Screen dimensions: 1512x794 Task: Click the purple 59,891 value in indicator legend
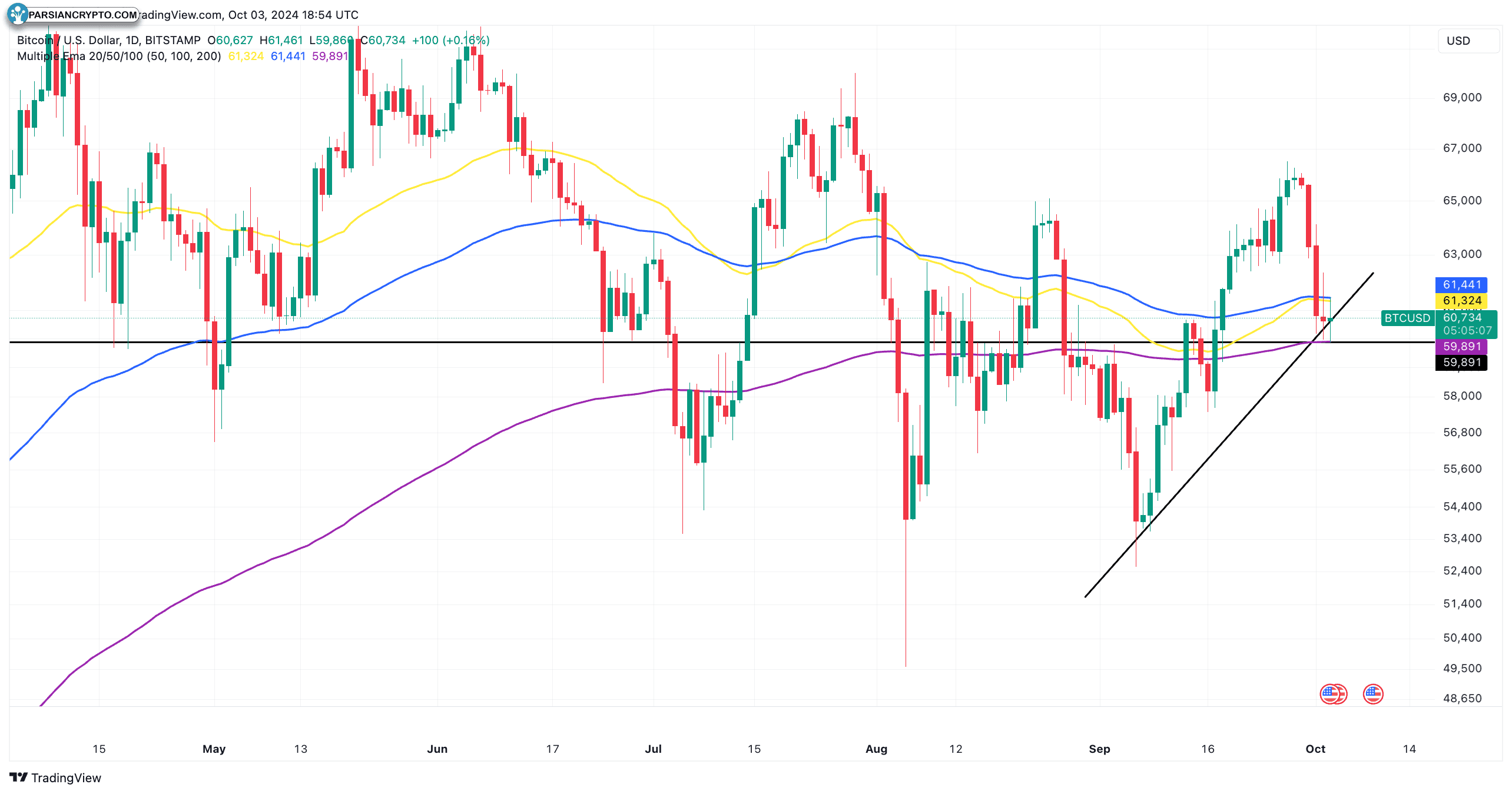(x=330, y=56)
